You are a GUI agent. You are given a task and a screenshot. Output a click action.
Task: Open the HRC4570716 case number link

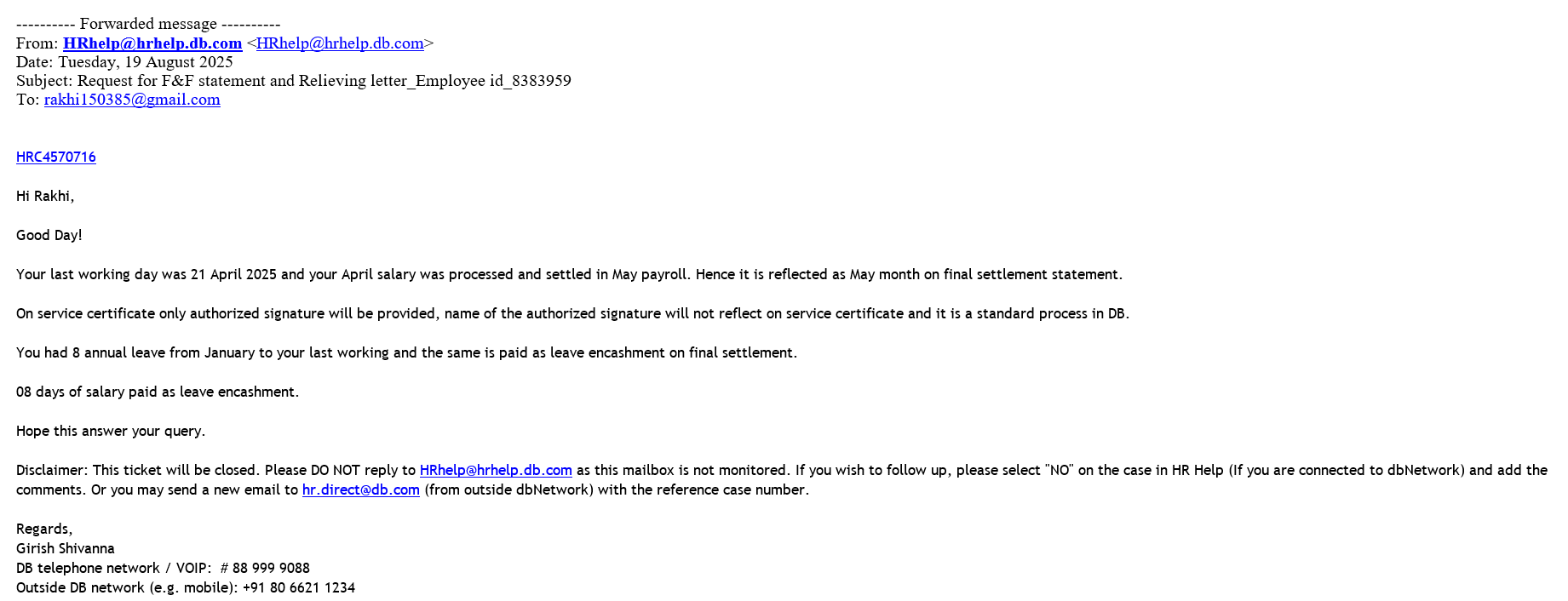[56, 157]
